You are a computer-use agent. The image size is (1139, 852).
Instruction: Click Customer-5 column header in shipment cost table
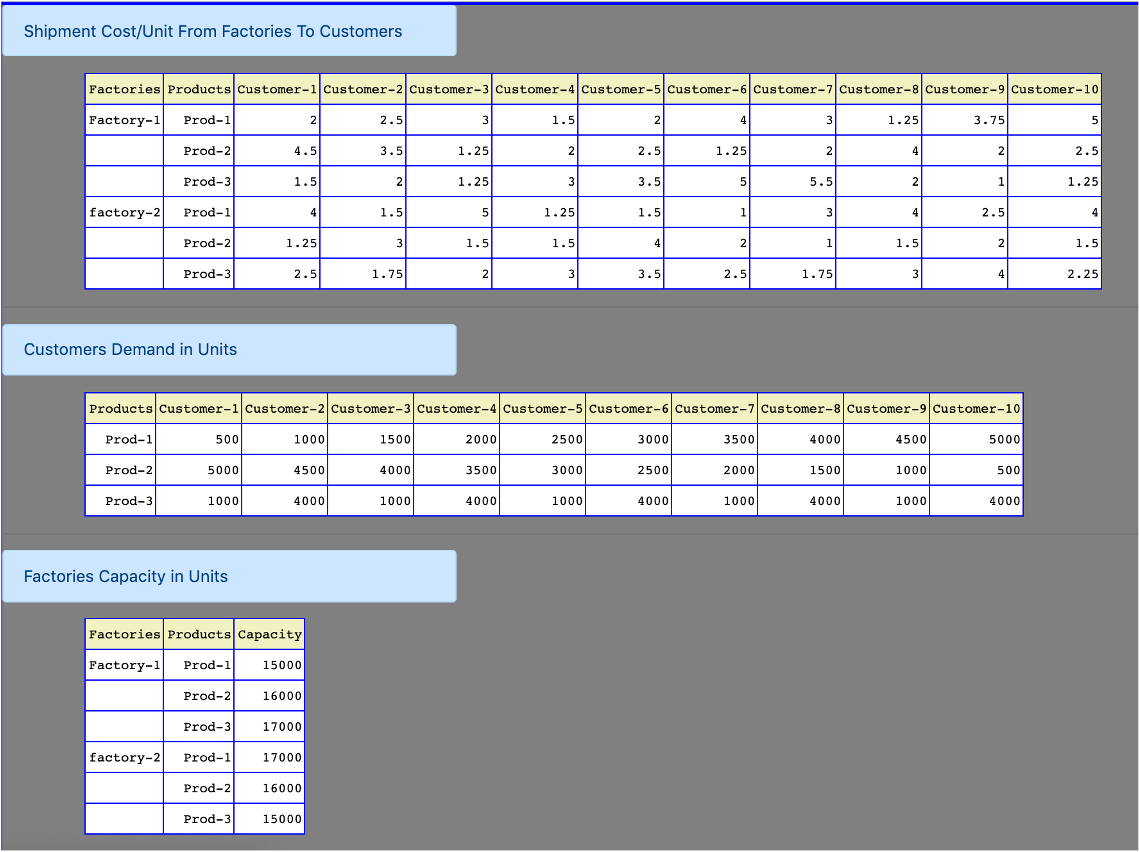621,89
